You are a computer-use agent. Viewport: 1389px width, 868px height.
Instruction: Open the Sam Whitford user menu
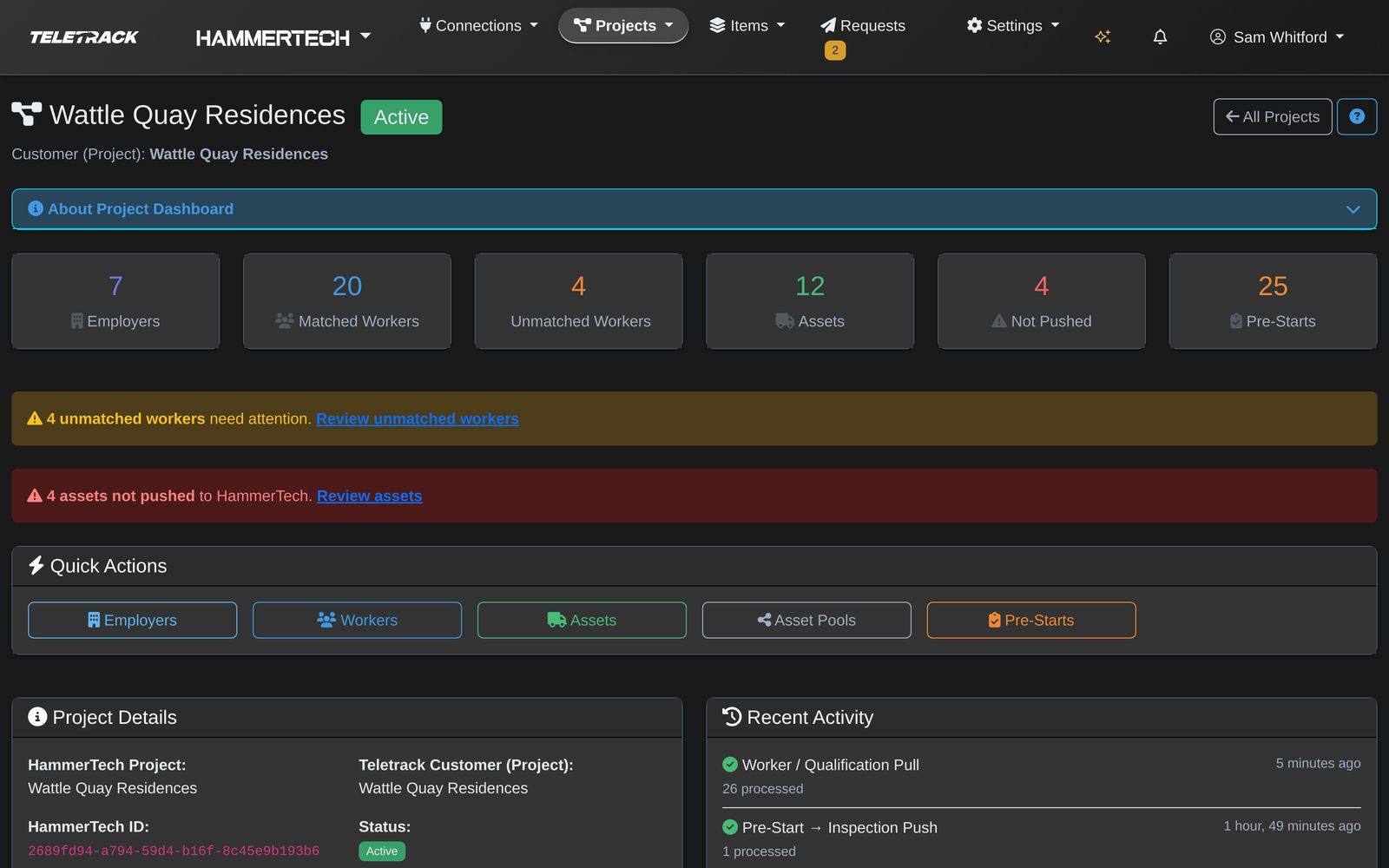point(1277,37)
